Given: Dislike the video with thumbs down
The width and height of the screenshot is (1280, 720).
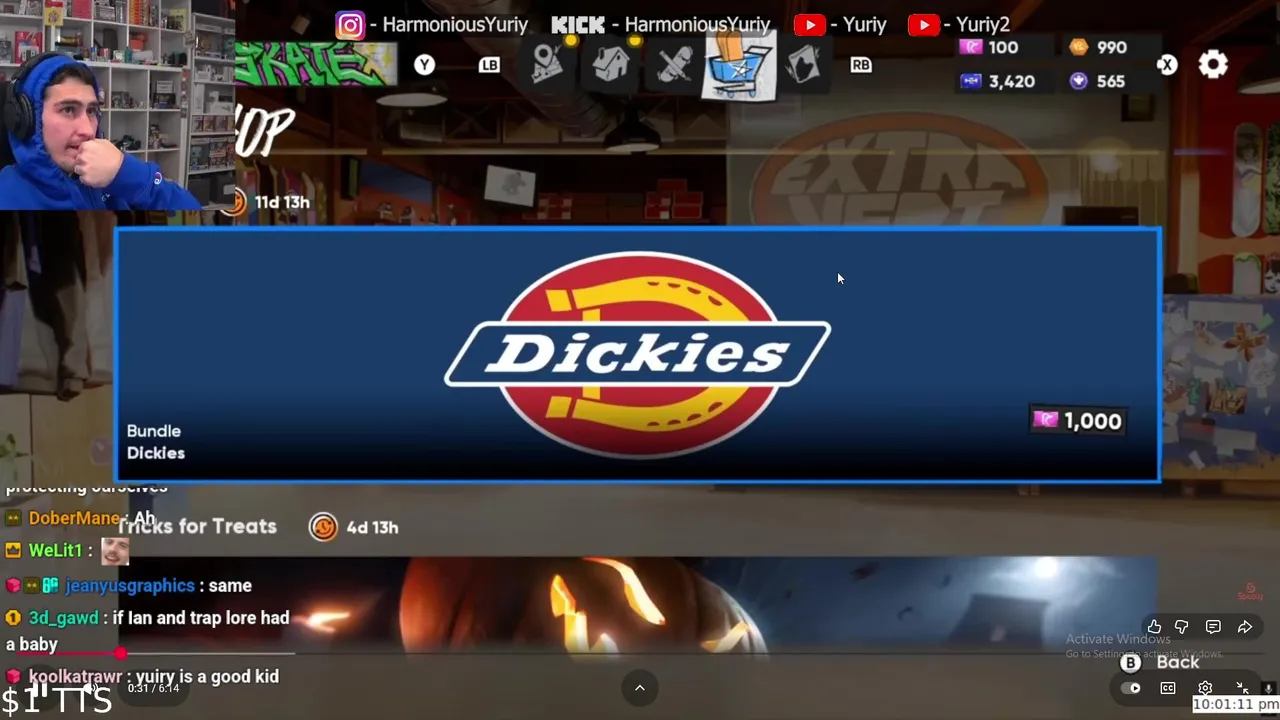Looking at the screenshot, I should [1181, 627].
